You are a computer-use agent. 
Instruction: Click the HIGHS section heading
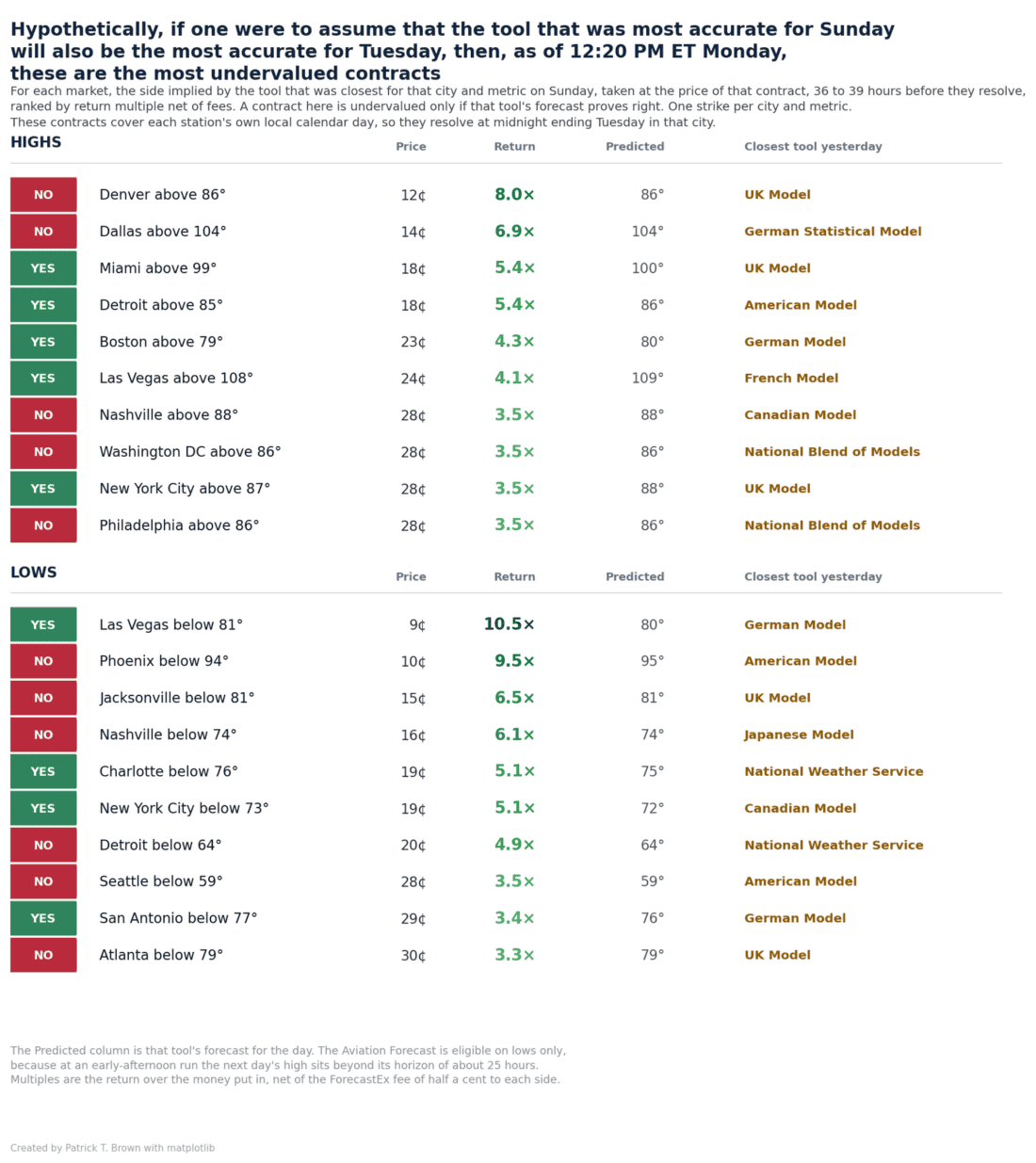click(x=36, y=142)
